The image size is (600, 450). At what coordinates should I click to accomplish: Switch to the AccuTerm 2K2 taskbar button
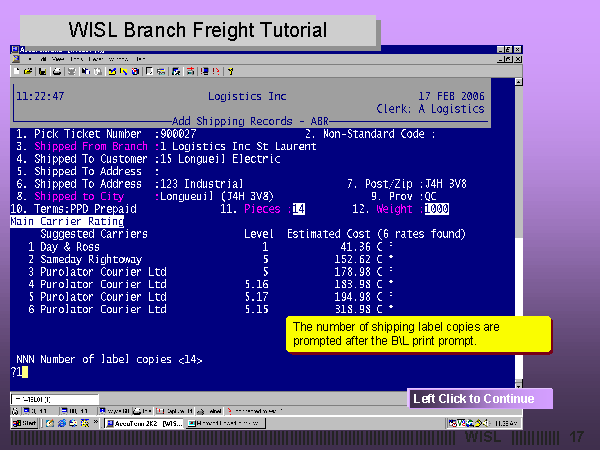(144, 423)
